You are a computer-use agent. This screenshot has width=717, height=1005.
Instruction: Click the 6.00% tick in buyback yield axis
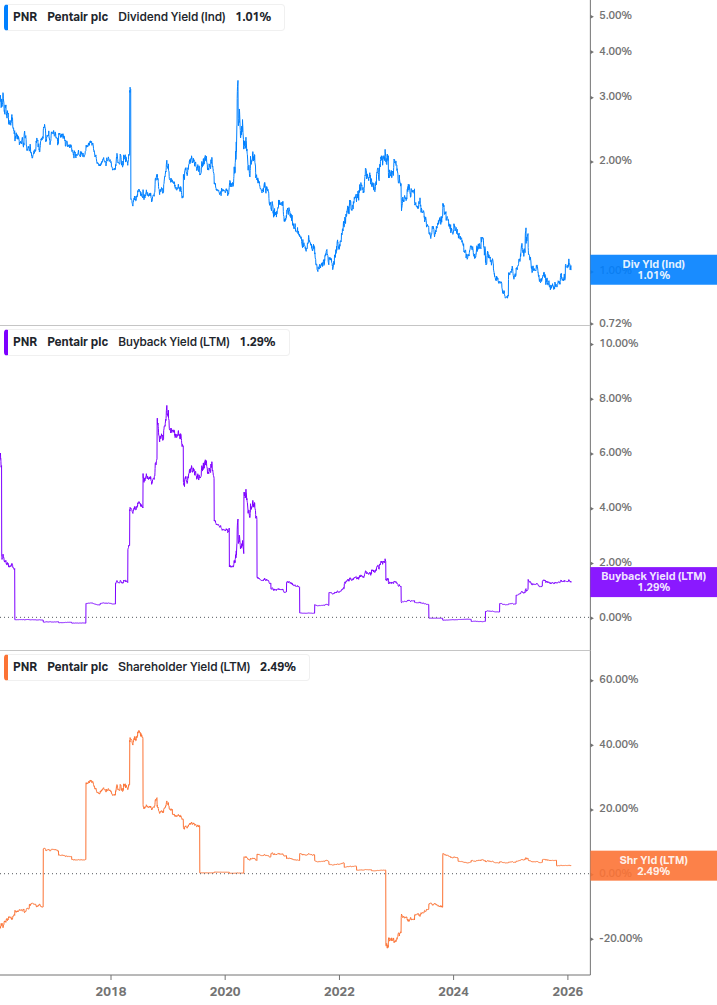click(615, 453)
